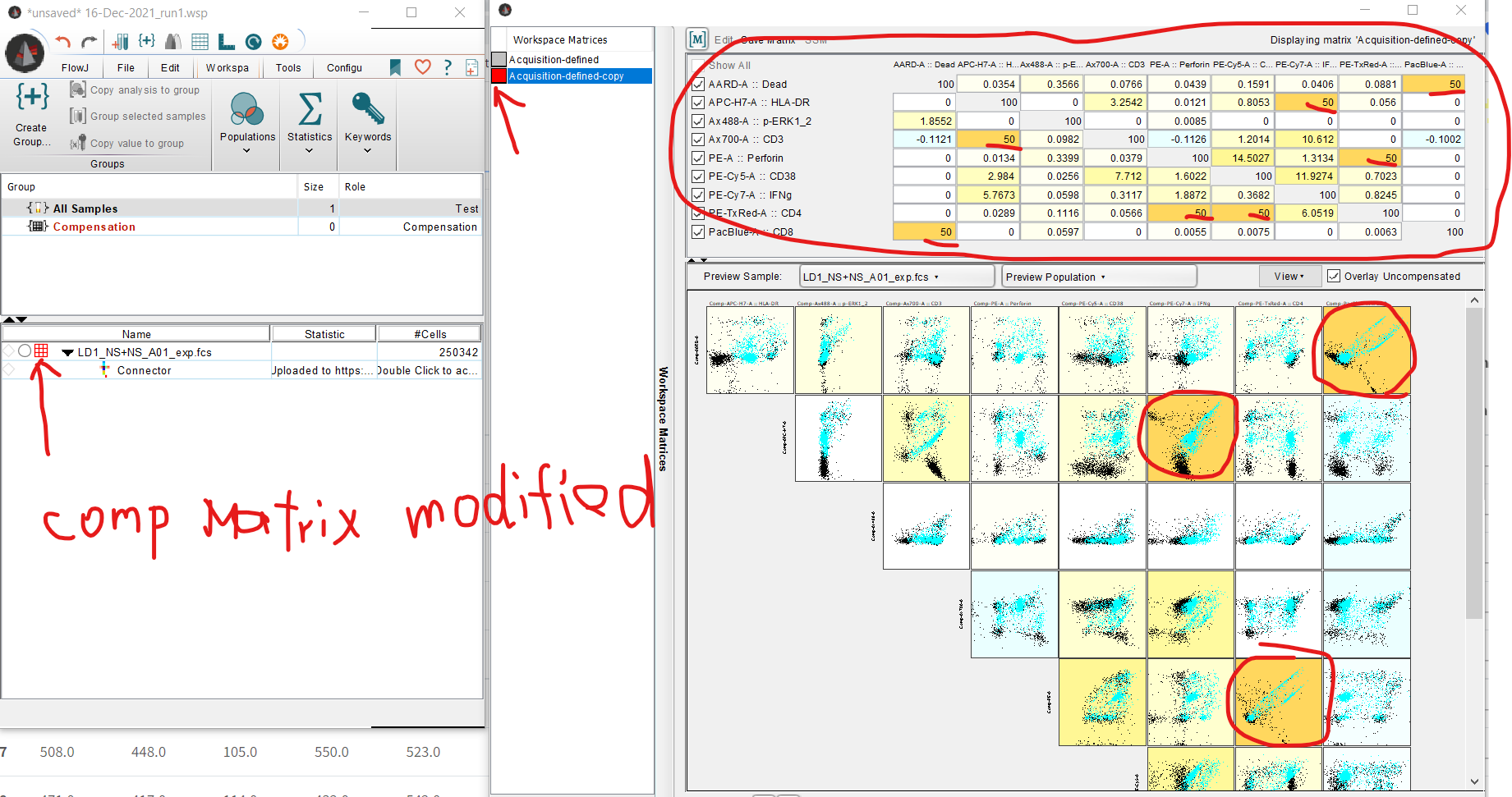The height and width of the screenshot is (797, 1512).
Task: Click the red swatch for Acquisition-defined-copy
Action: [x=498, y=76]
